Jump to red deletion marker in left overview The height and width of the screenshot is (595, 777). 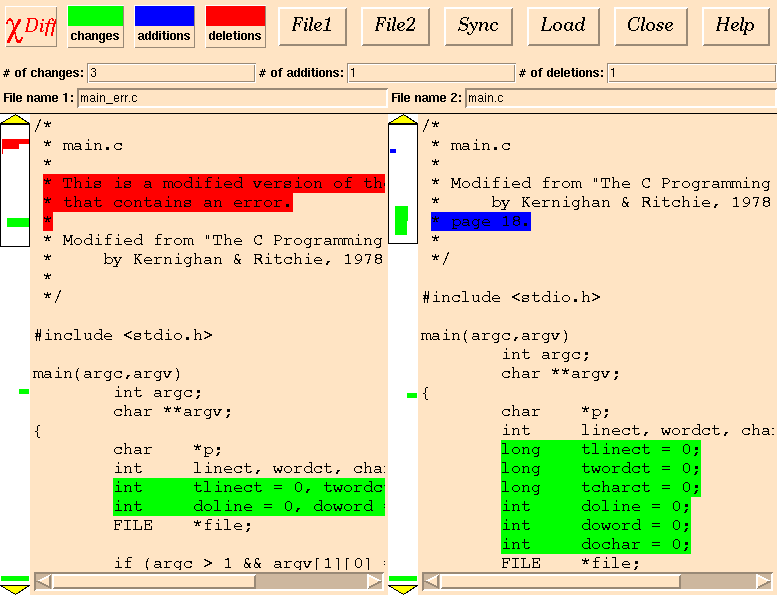tap(13, 145)
